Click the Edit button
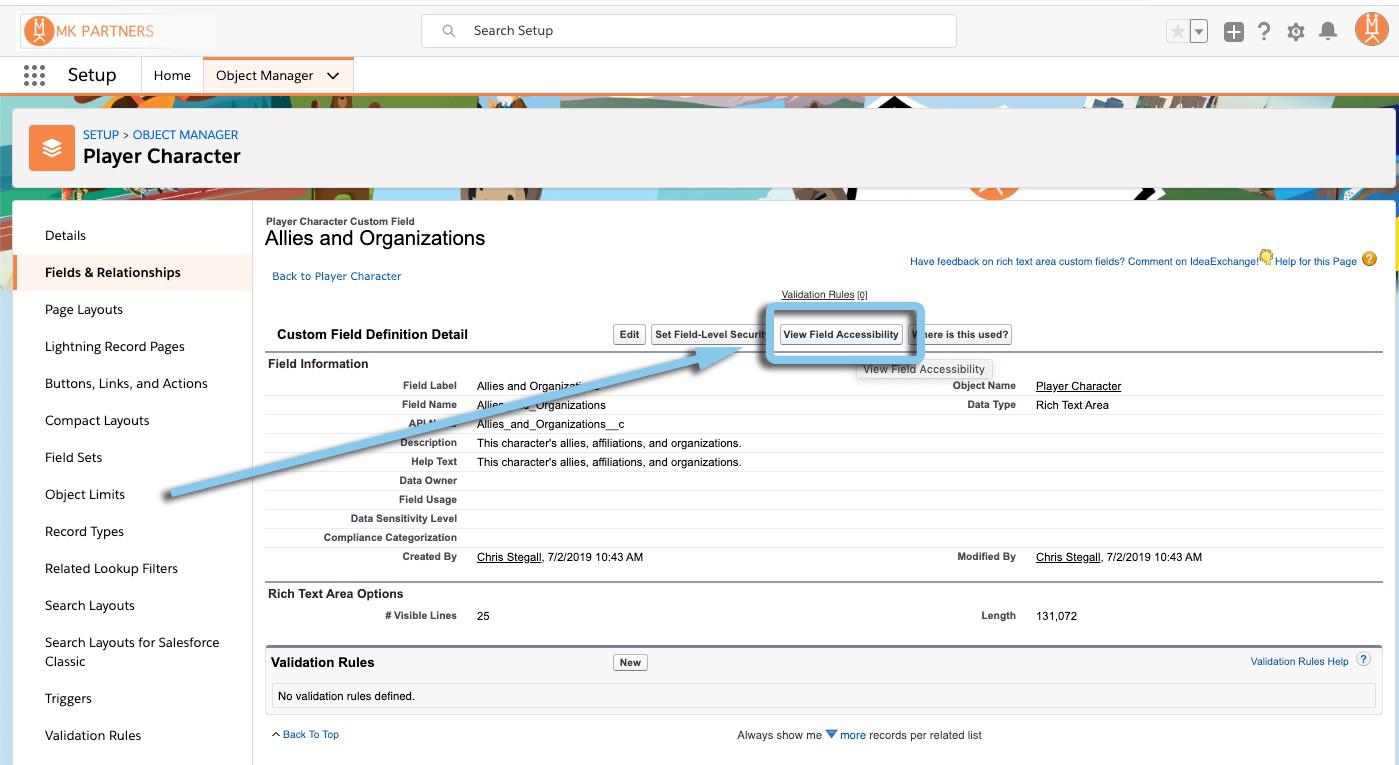Viewport: 1399px width, 765px height. point(629,335)
